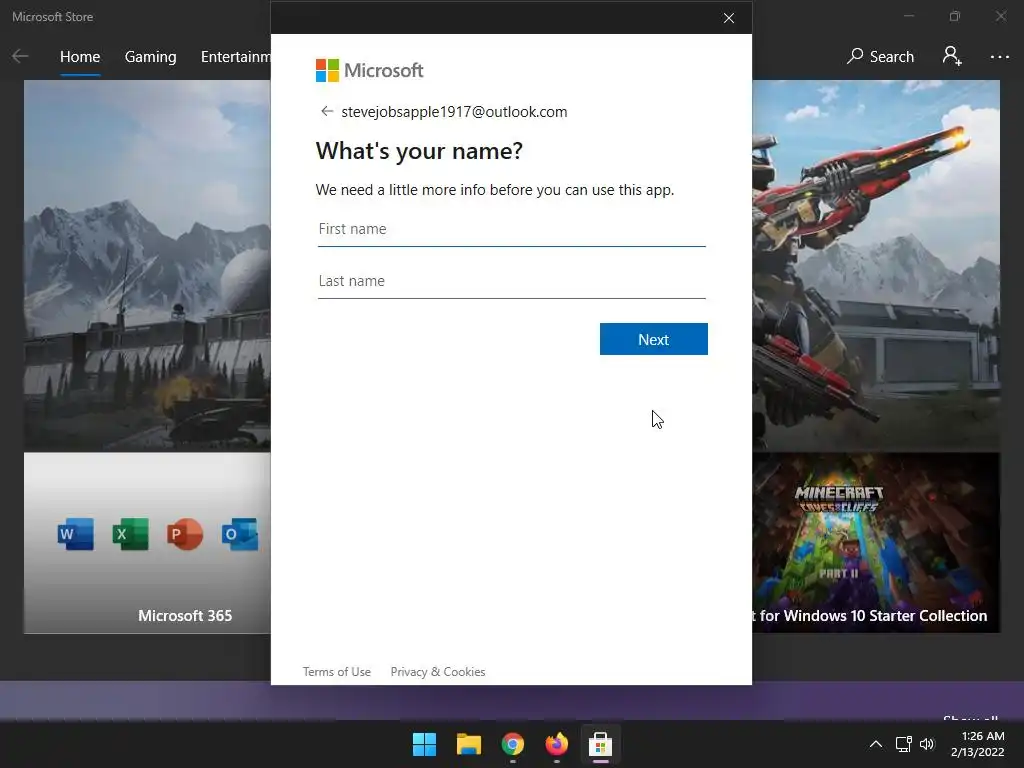Switch to the Gaming tab
This screenshot has width=1024, height=768.
point(150,57)
